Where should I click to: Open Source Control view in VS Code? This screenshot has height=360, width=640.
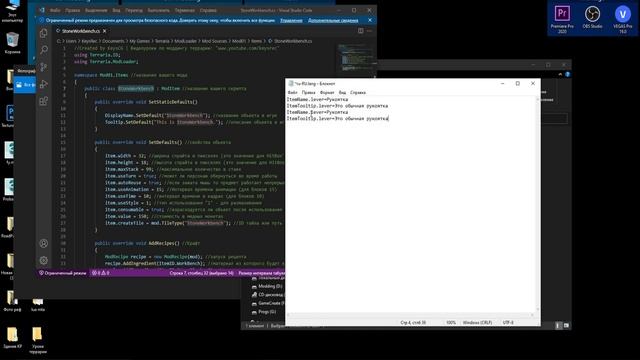pos(44,67)
